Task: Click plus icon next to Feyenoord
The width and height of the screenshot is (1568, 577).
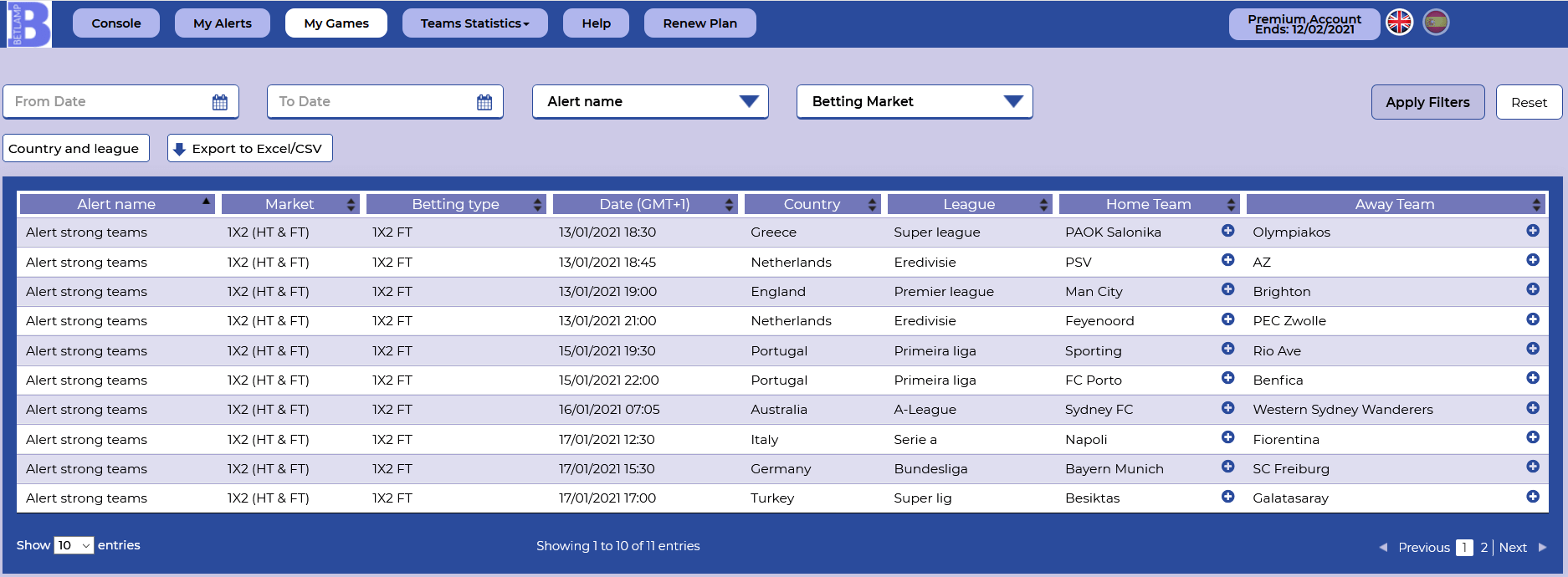Action: [x=1227, y=319]
